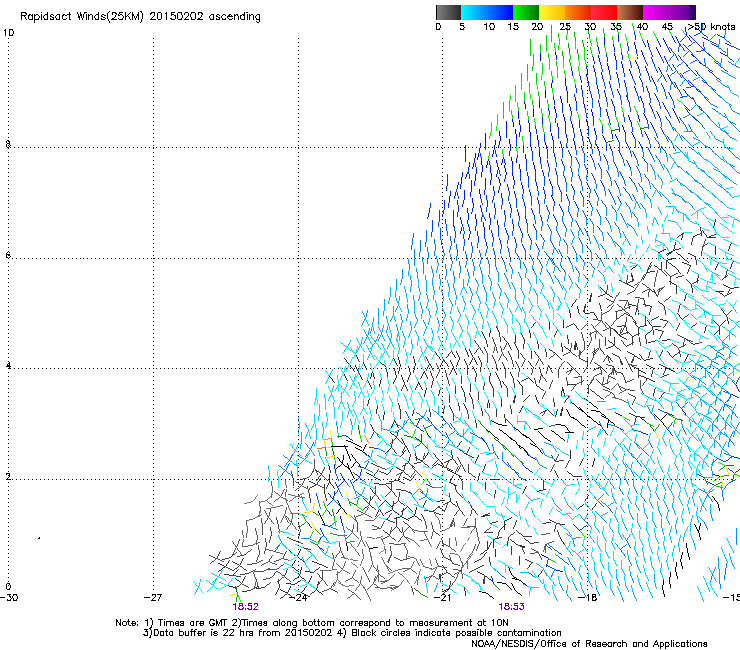The image size is (740, 650).
Task: Click the title 'Rapidsact Winds(25KM) 20150202 ascending'
Action: [140, 17]
